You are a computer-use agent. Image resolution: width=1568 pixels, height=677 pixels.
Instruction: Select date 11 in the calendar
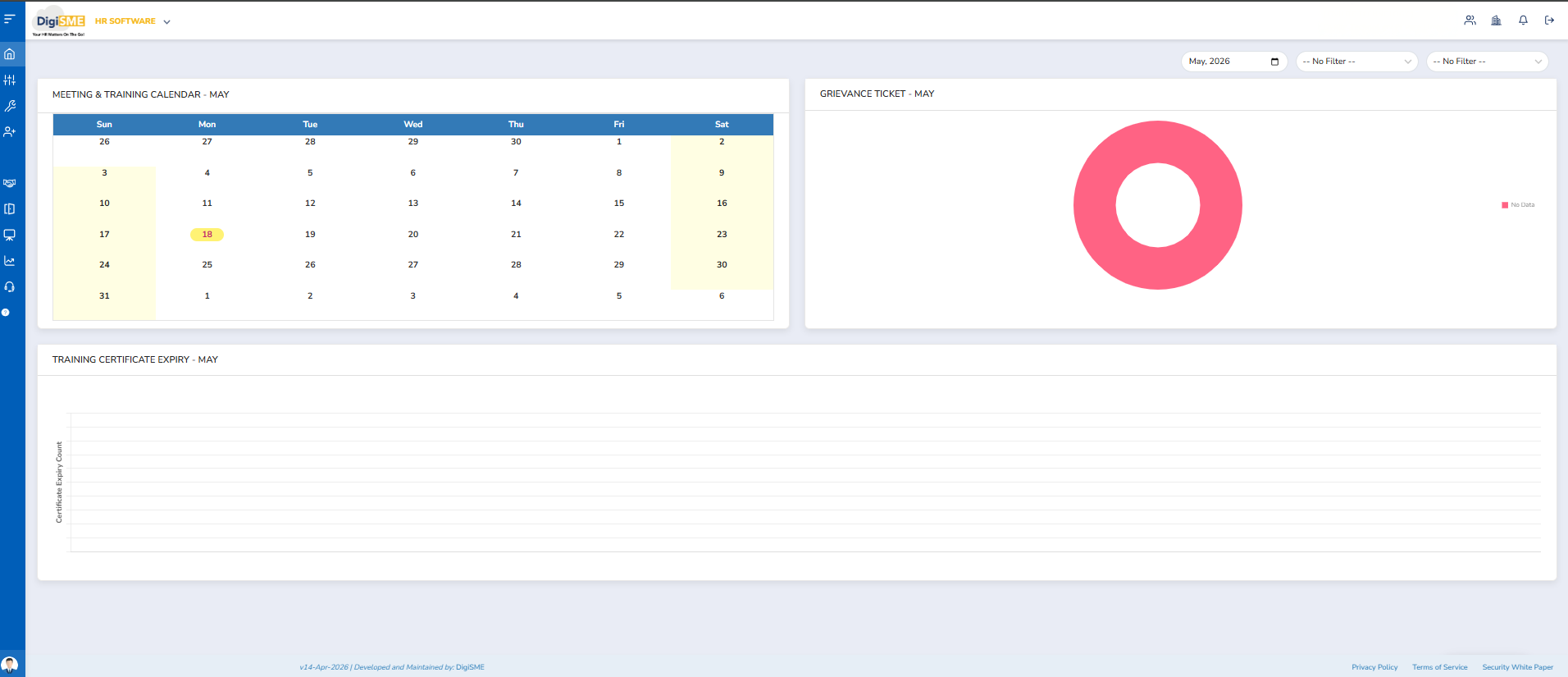[x=207, y=204]
